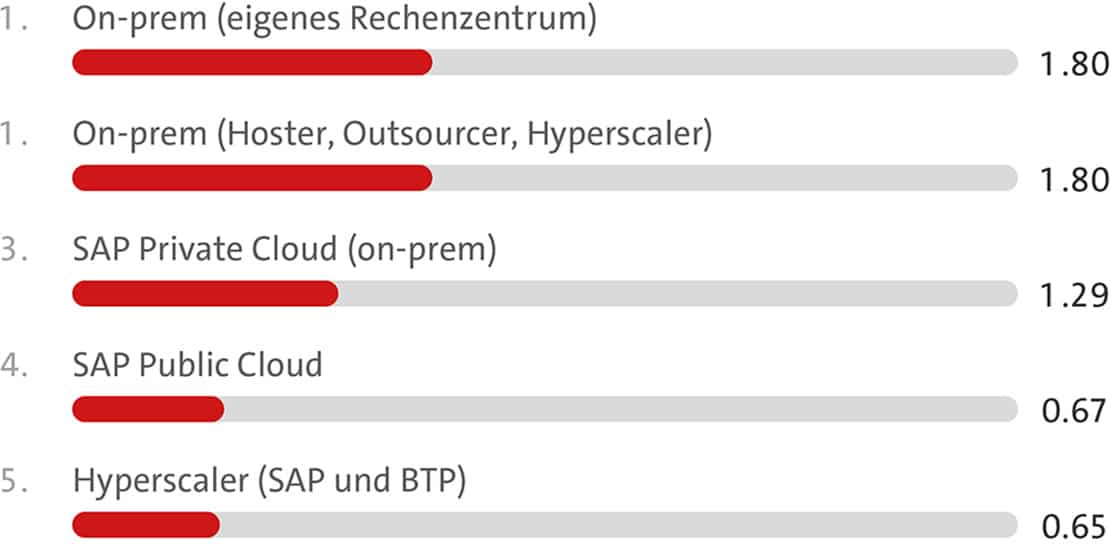Click the 'On-prem (Hoster, Outsourcer, Hyperscaler)' label

(x=392, y=133)
